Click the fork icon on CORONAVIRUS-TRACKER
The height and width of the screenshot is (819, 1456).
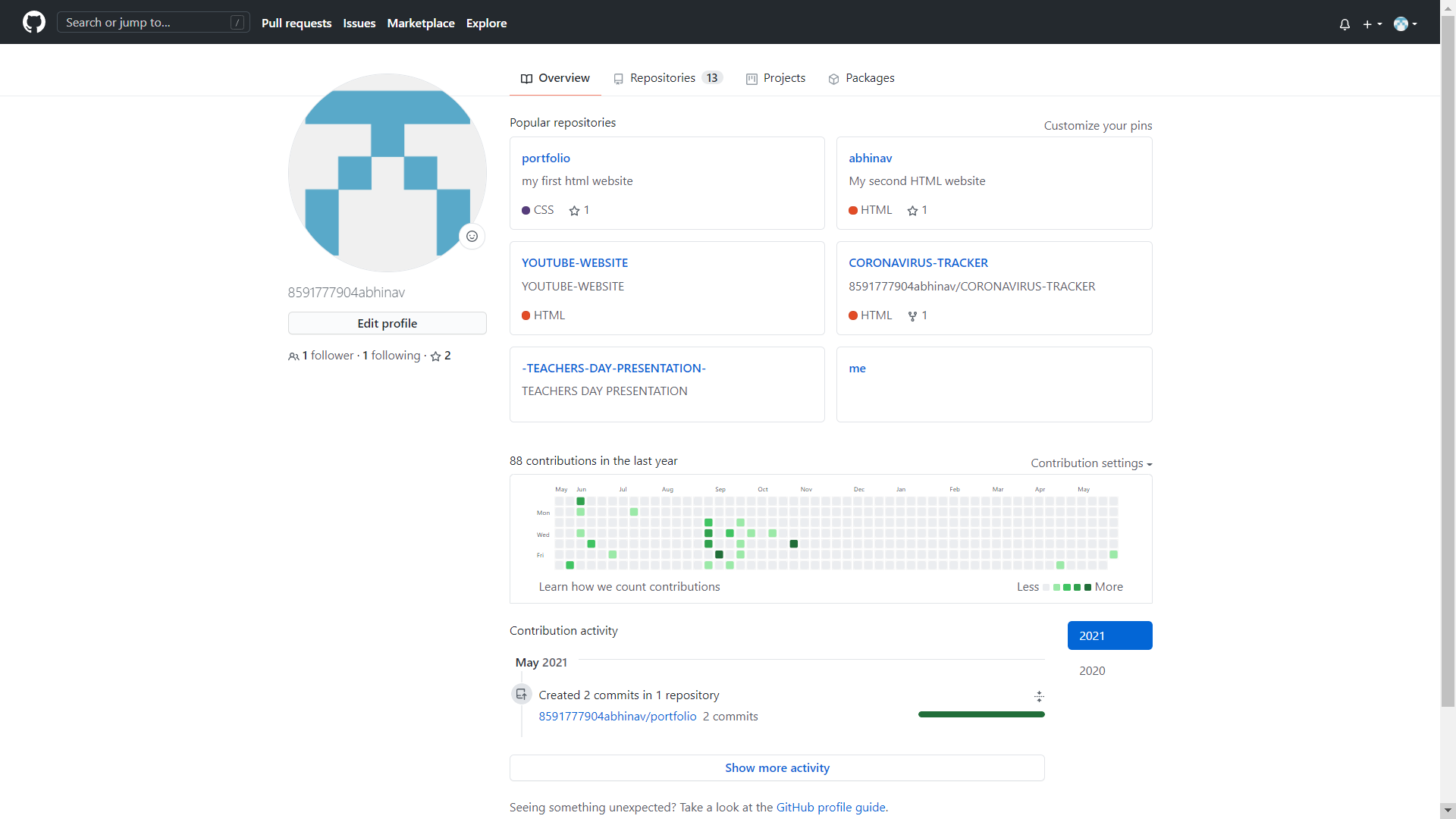[912, 316]
